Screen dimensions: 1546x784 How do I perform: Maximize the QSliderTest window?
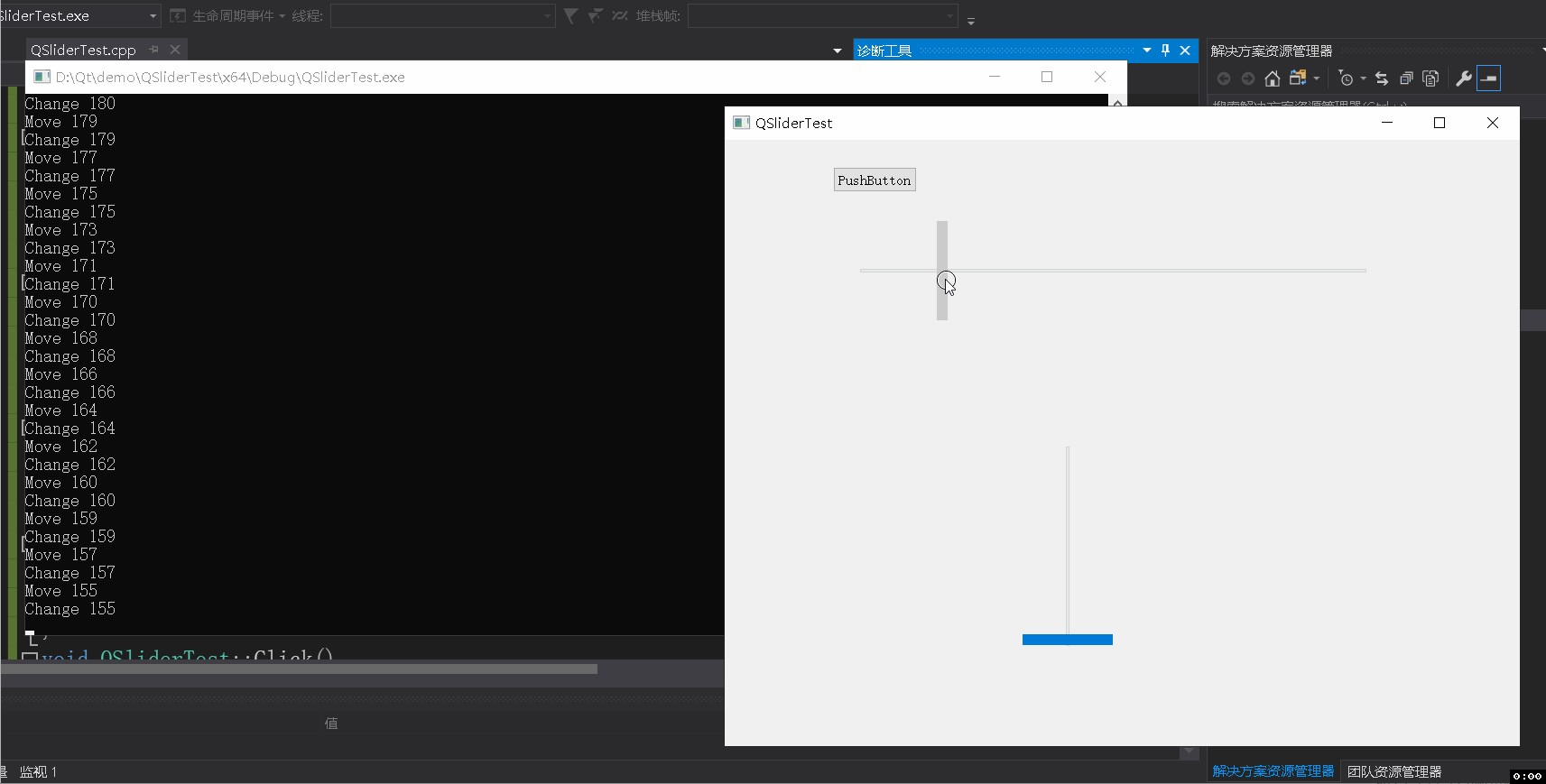pyautogui.click(x=1440, y=123)
